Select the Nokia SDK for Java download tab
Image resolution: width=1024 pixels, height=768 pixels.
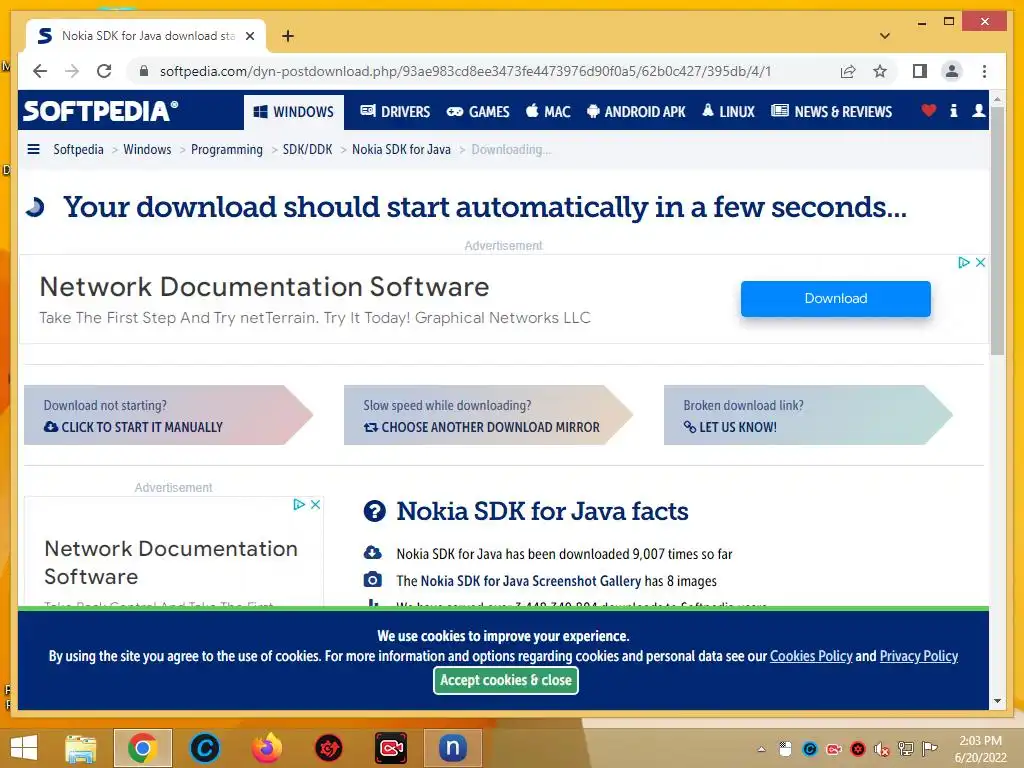point(146,36)
